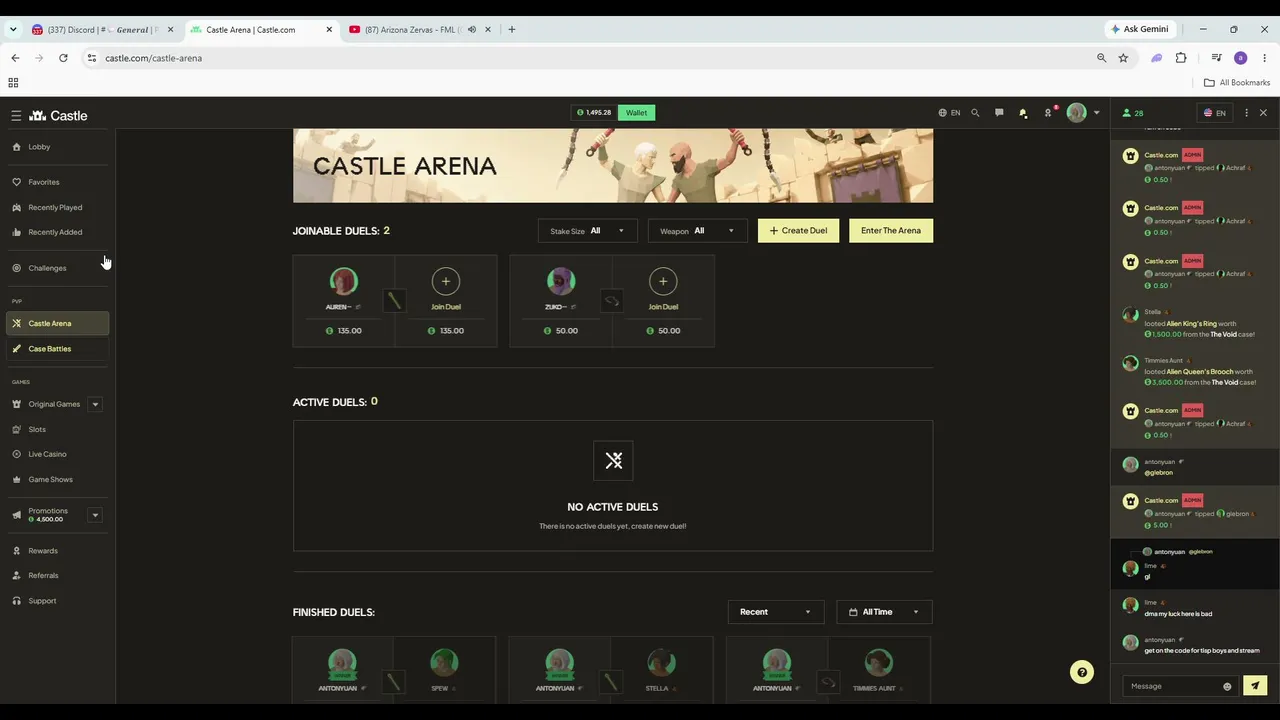Change site language via globe EN

[x=949, y=113]
